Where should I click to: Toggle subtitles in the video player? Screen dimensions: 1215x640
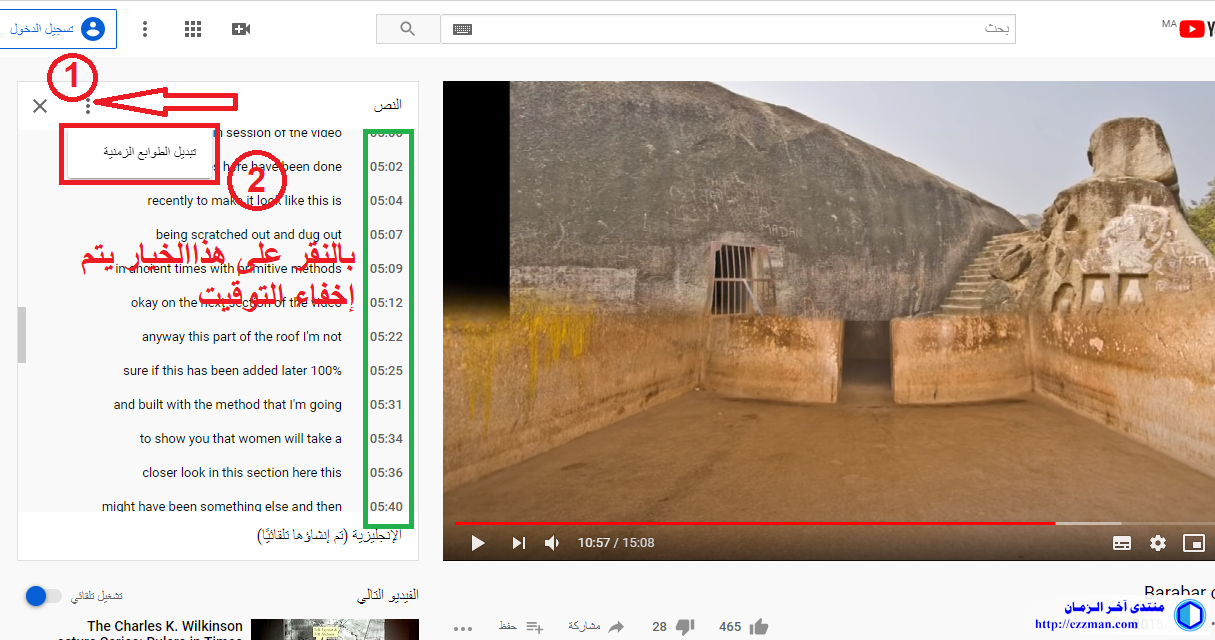click(1122, 543)
